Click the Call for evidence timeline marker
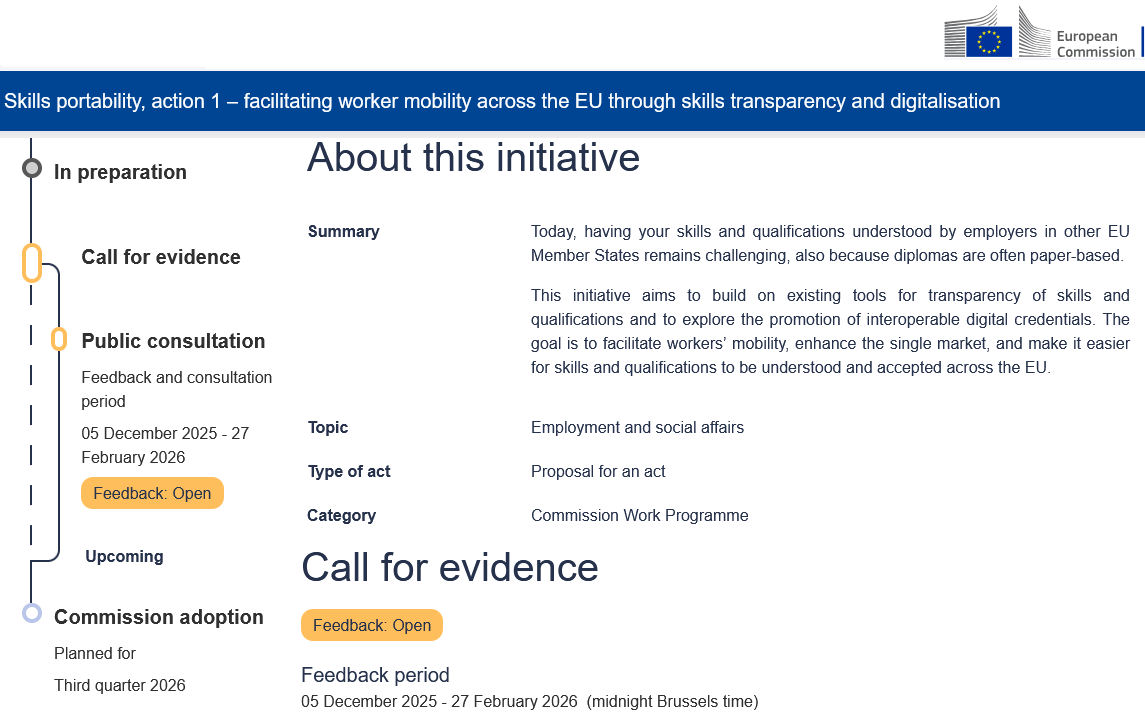This screenshot has height=716, width=1145. [x=32, y=263]
